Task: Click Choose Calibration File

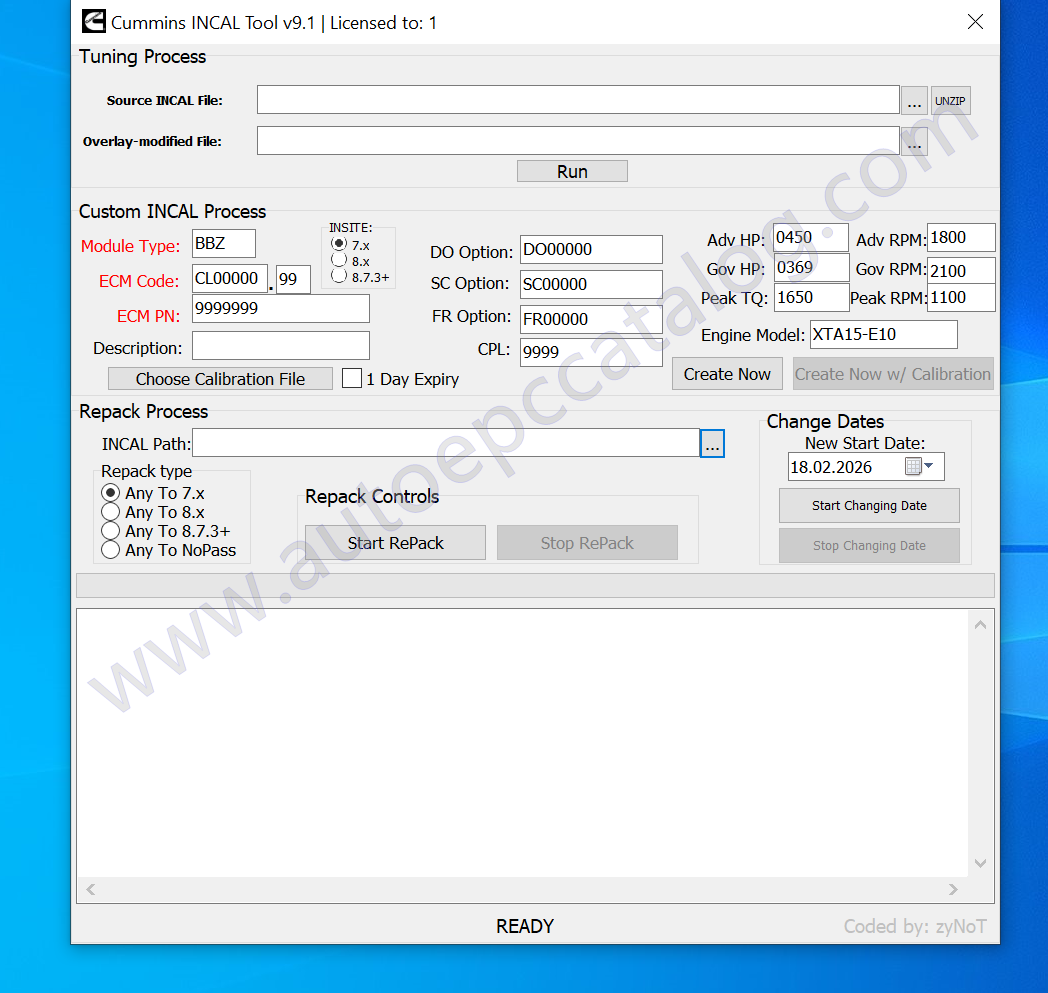Action: [220, 378]
